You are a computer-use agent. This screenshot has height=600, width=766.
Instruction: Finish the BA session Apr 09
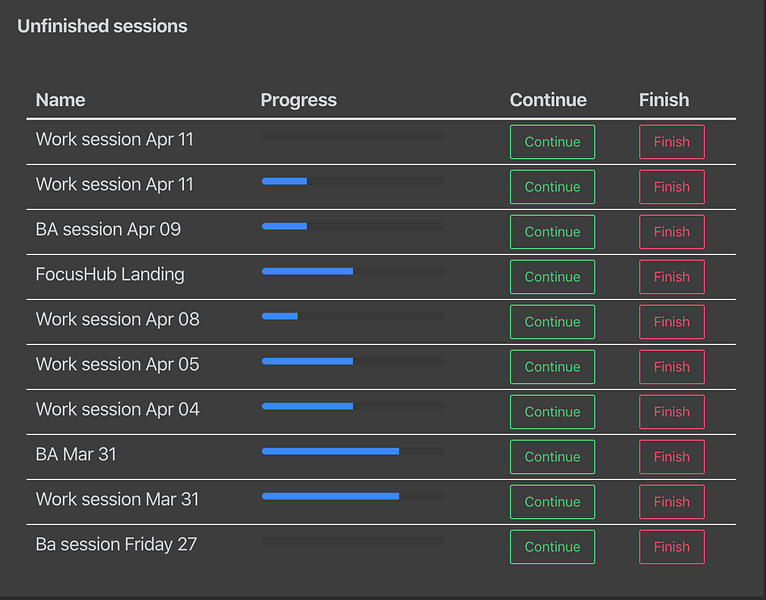(672, 232)
